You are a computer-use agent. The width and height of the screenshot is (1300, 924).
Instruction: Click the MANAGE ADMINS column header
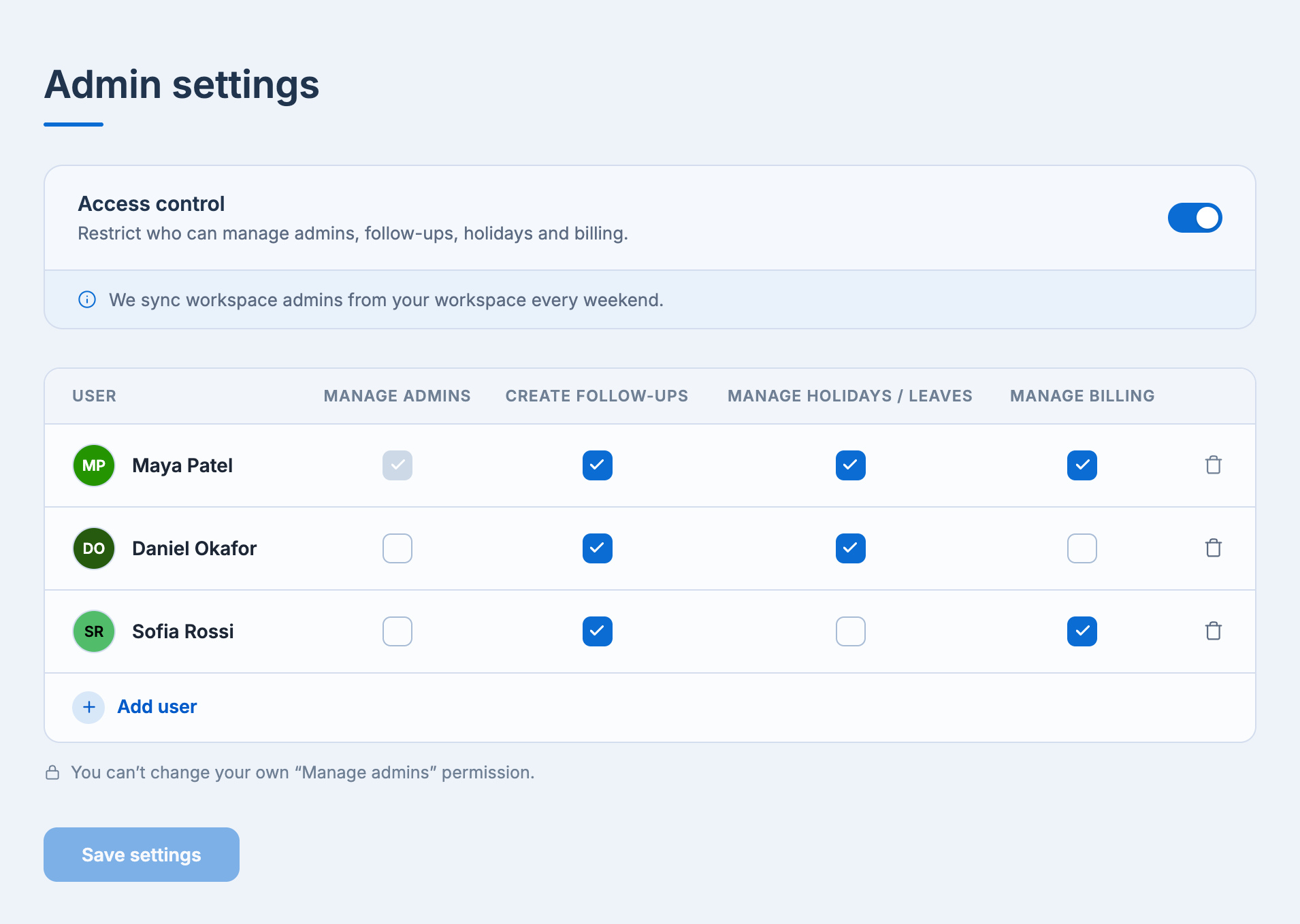coord(397,396)
